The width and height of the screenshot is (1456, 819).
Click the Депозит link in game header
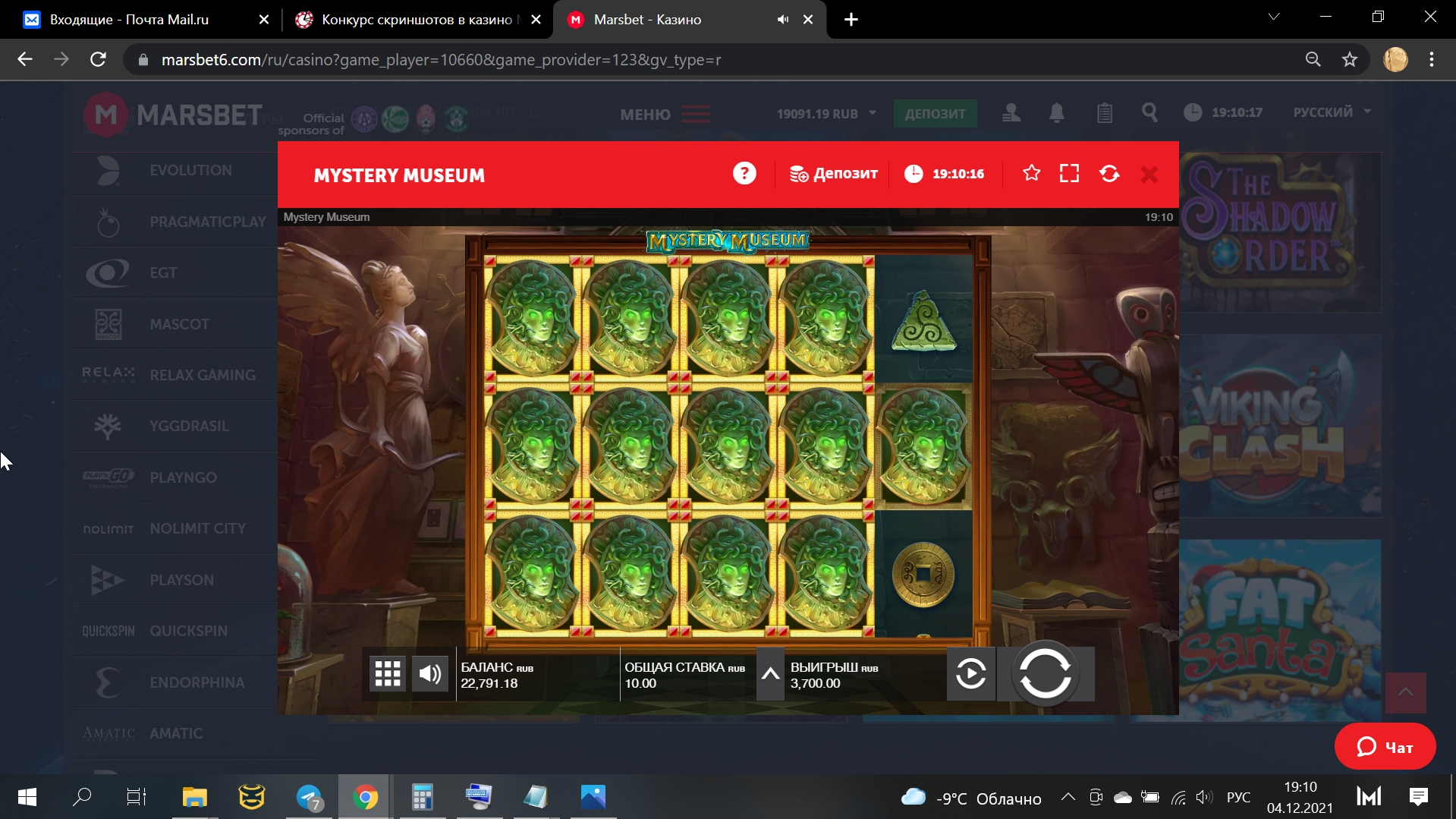click(x=833, y=174)
